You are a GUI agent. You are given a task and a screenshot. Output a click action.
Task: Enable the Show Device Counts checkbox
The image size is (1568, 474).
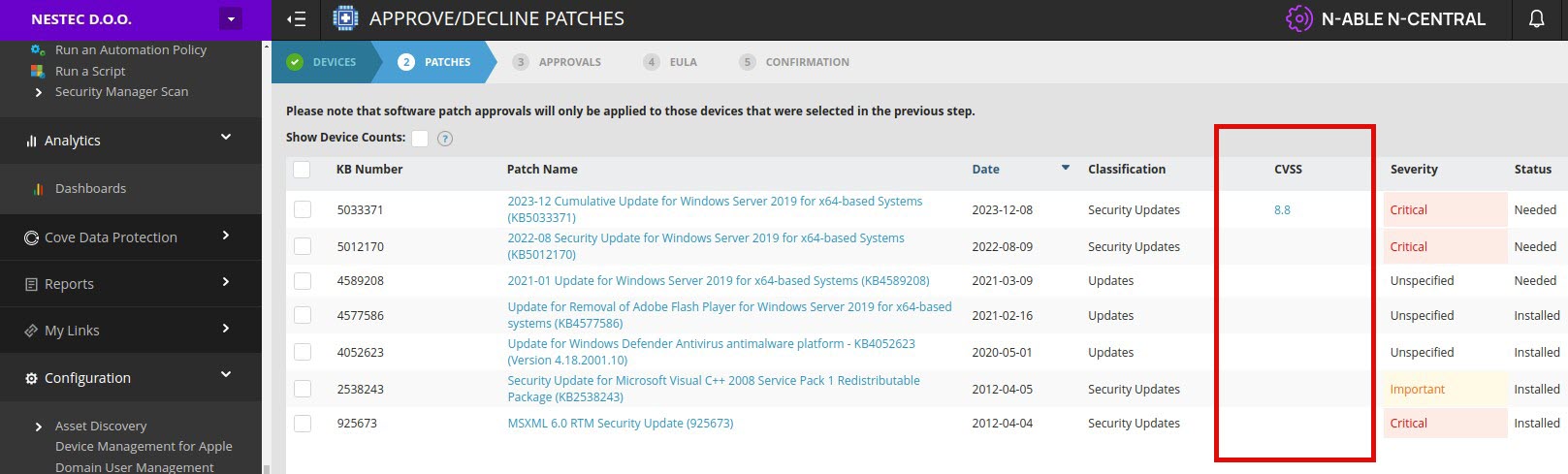point(420,139)
